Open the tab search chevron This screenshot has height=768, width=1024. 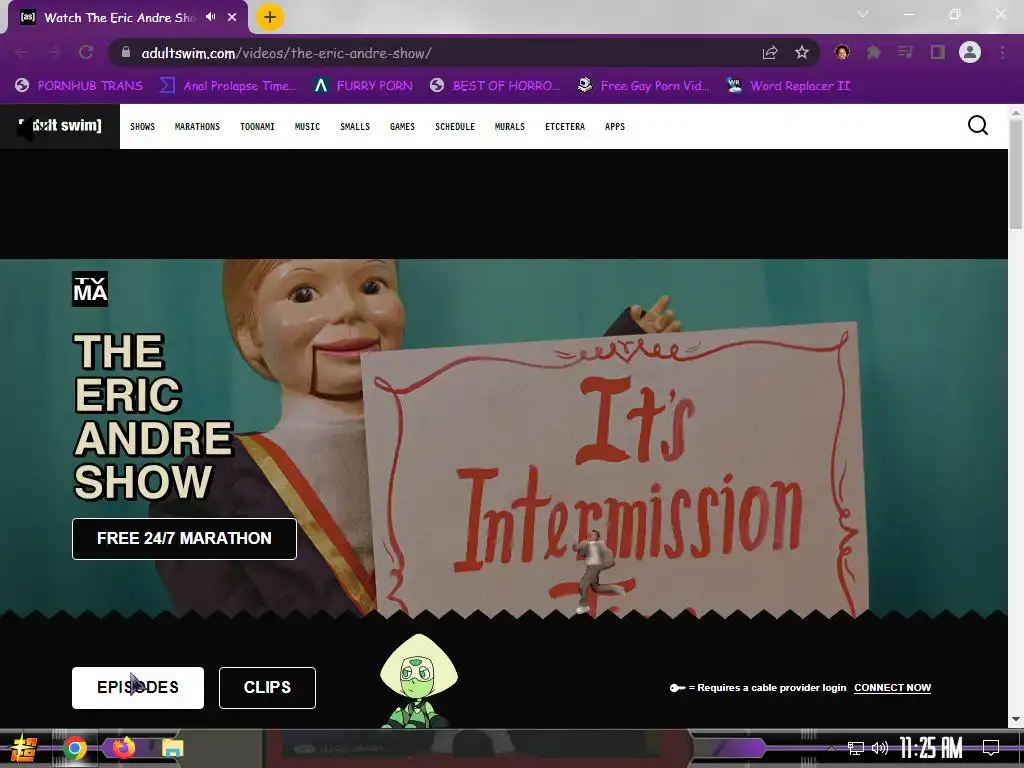(863, 14)
